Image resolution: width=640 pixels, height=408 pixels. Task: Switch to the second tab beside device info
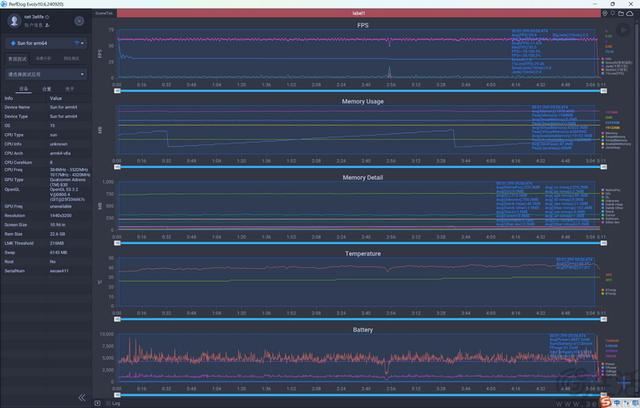(x=46, y=88)
